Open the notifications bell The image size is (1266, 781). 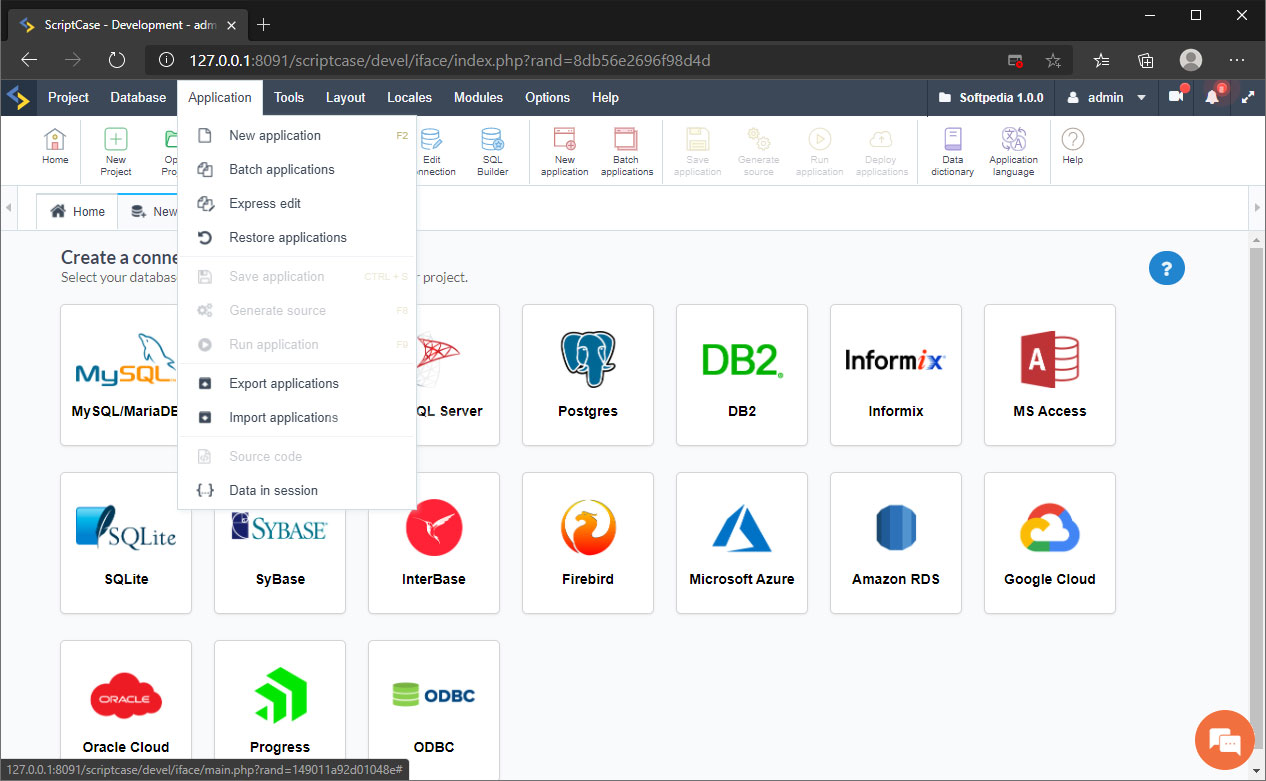coord(1213,97)
